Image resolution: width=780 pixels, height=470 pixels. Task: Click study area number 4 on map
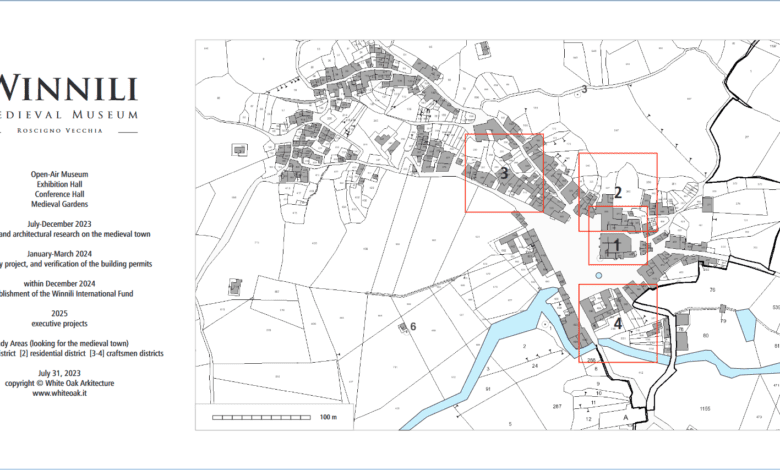coord(618,324)
